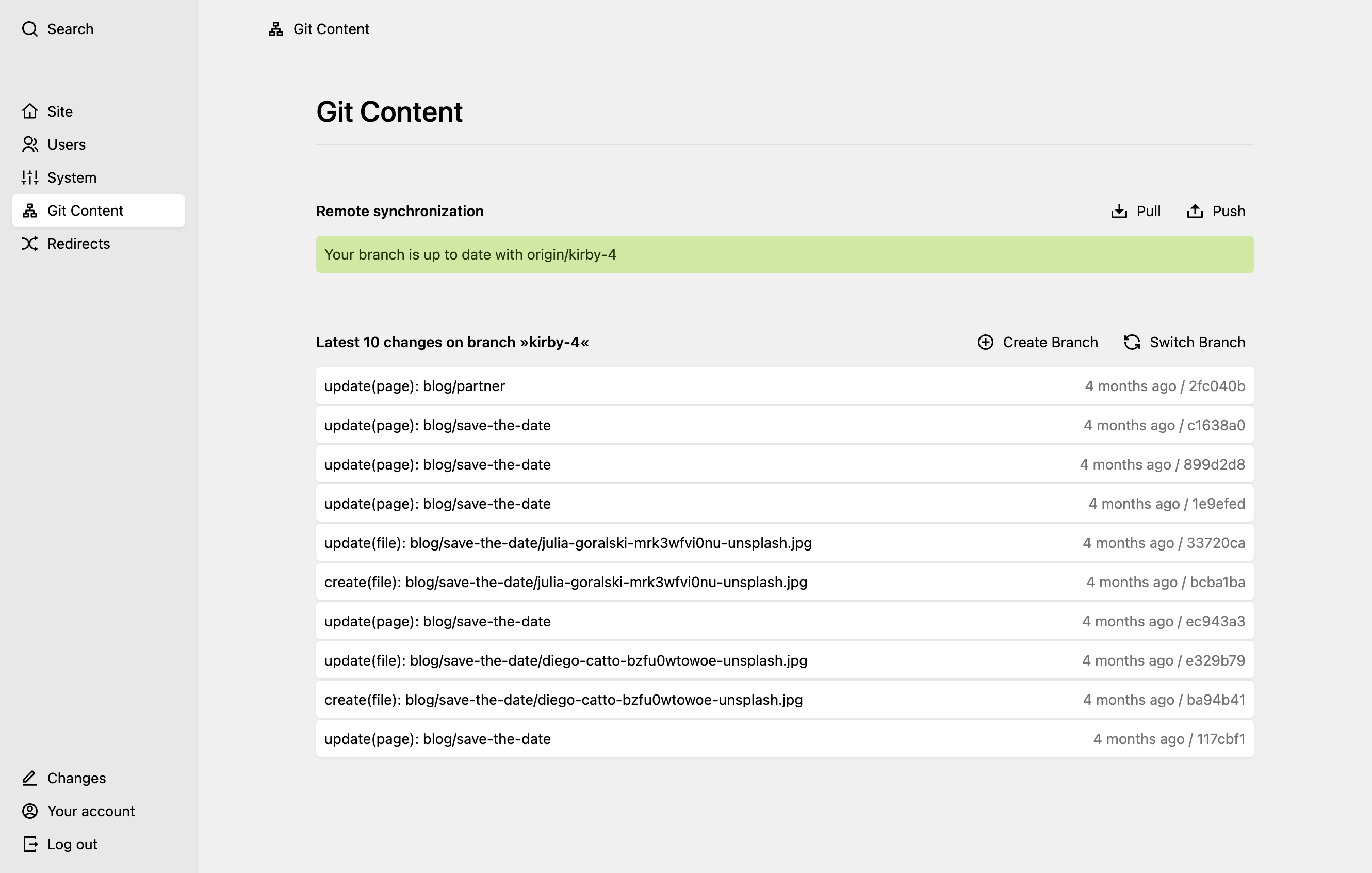Open commit 33720ca julia-goralski file update
The width and height of the screenshot is (1372, 873).
pyautogui.click(x=785, y=543)
